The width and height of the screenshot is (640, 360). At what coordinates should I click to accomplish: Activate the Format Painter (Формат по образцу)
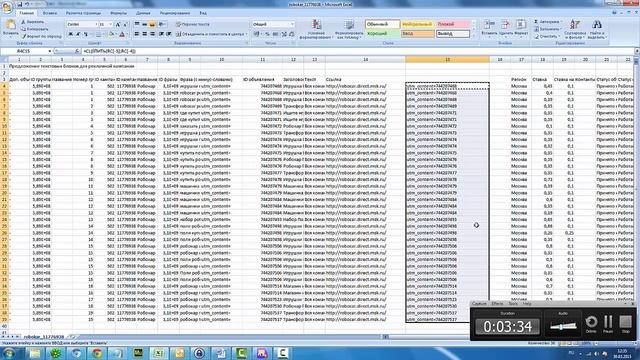coord(41,36)
